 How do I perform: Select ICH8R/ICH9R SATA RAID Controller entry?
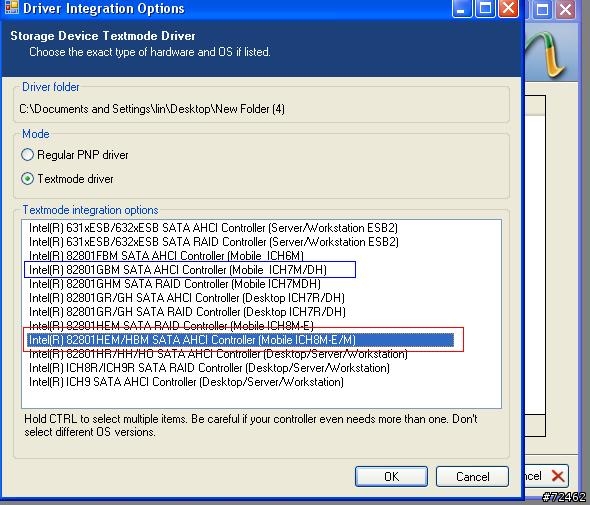(209, 368)
